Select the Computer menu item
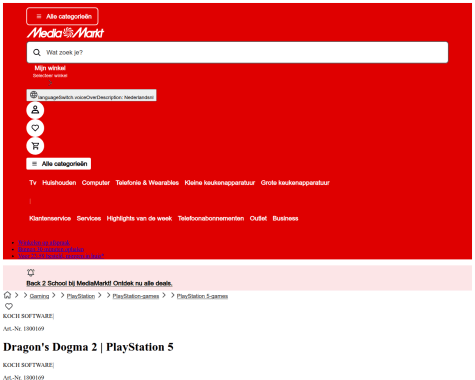The image size is (475, 380). pos(96,183)
